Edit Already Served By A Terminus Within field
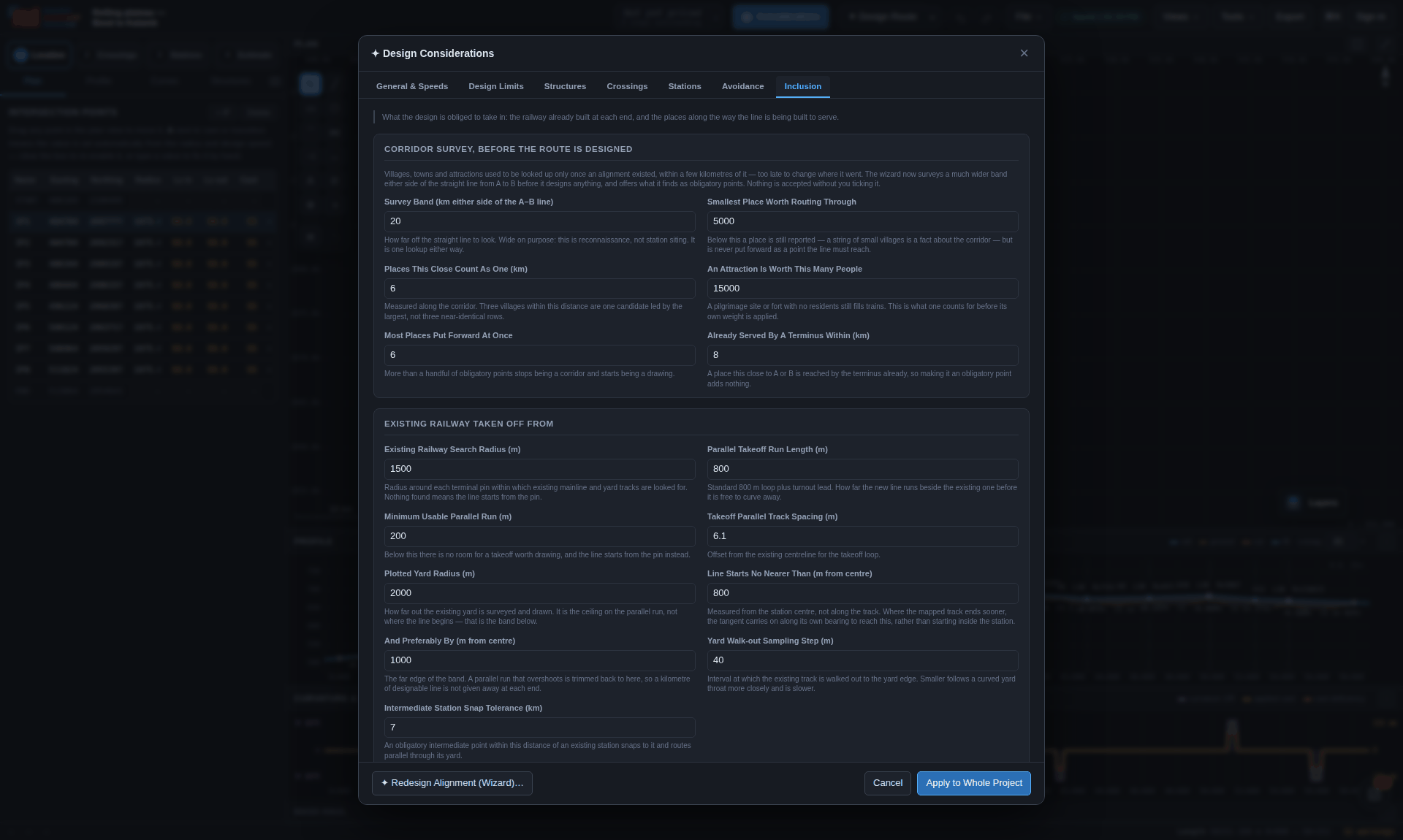 (x=862, y=355)
